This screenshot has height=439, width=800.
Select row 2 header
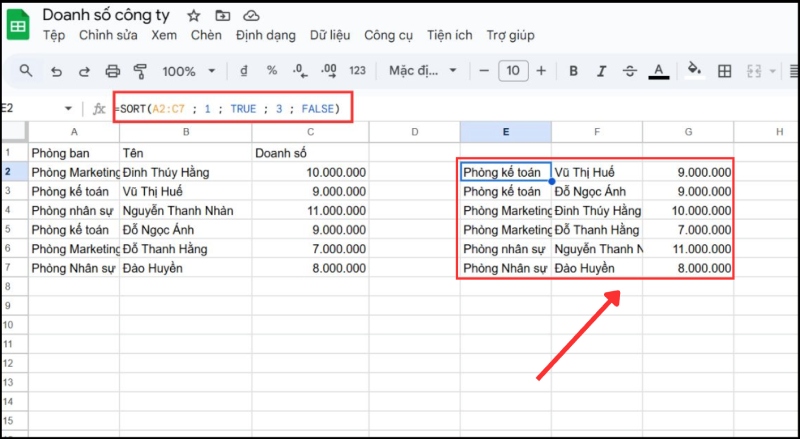14,172
